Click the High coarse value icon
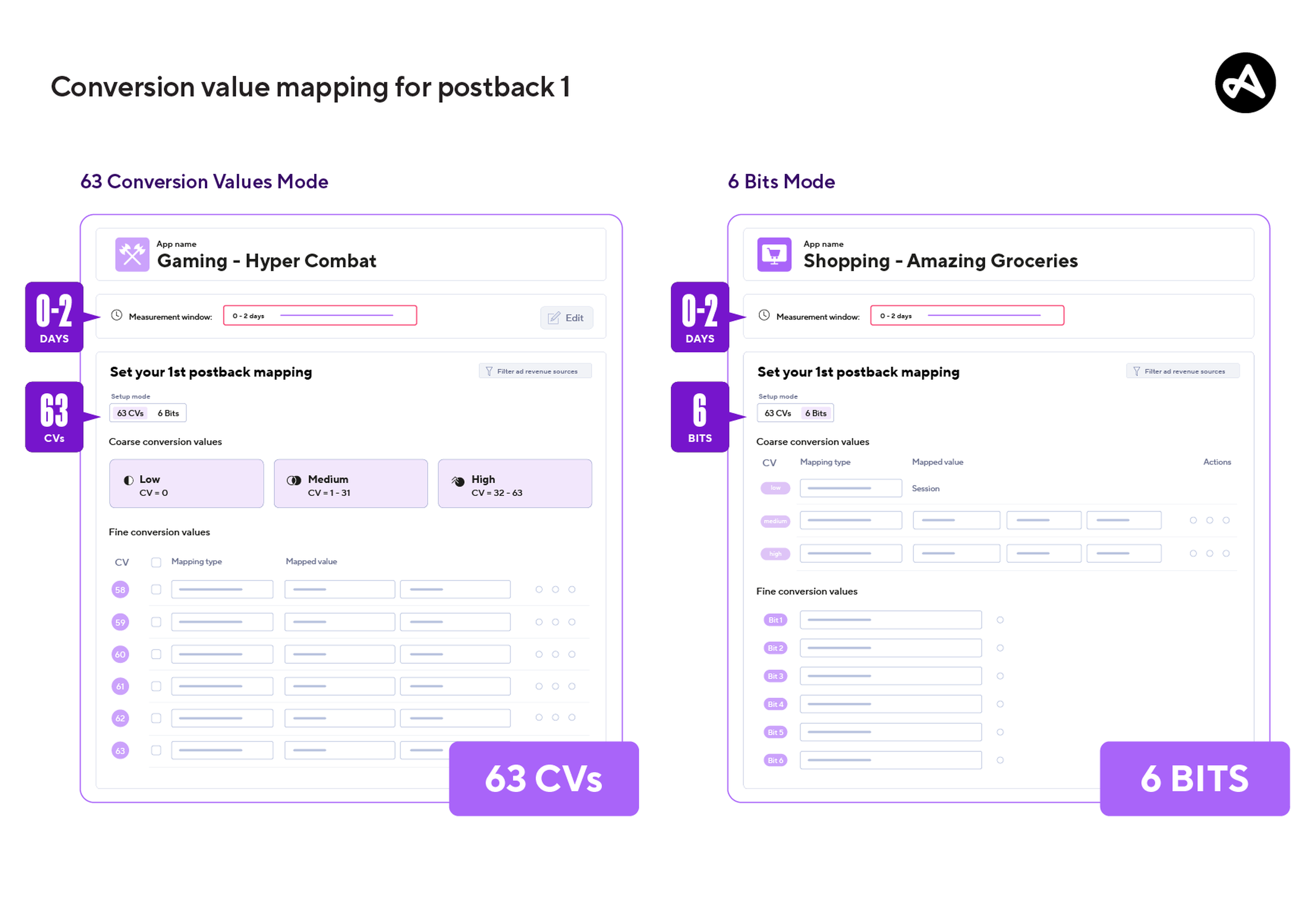 [457, 480]
